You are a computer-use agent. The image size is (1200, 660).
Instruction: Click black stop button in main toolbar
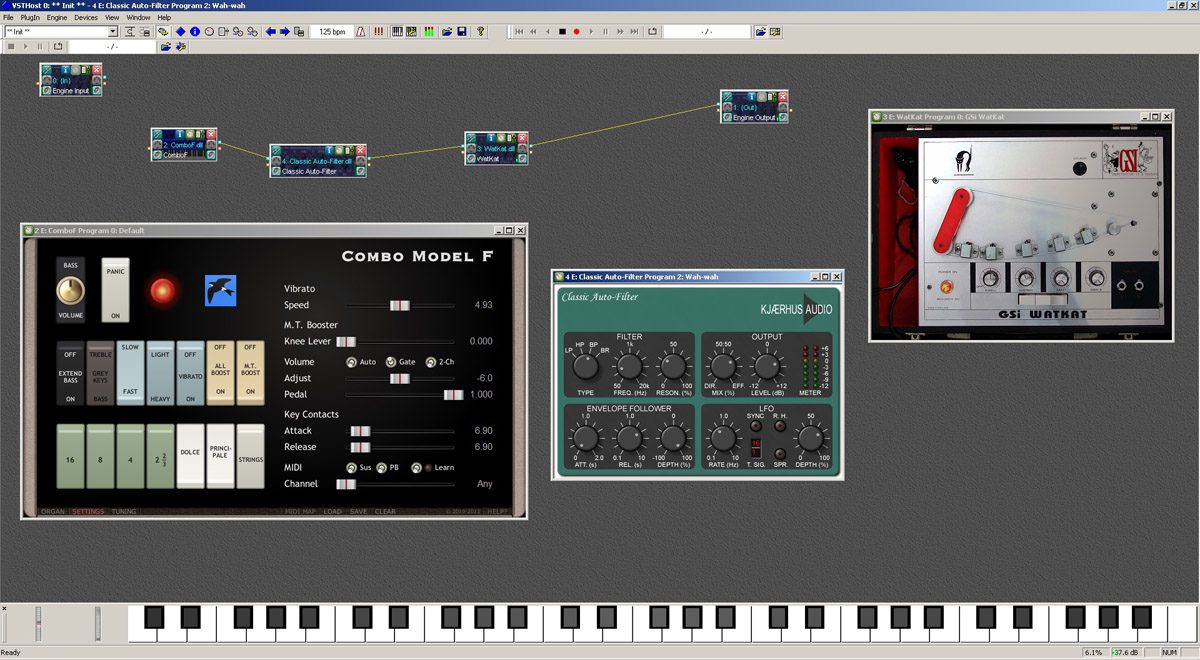562,32
